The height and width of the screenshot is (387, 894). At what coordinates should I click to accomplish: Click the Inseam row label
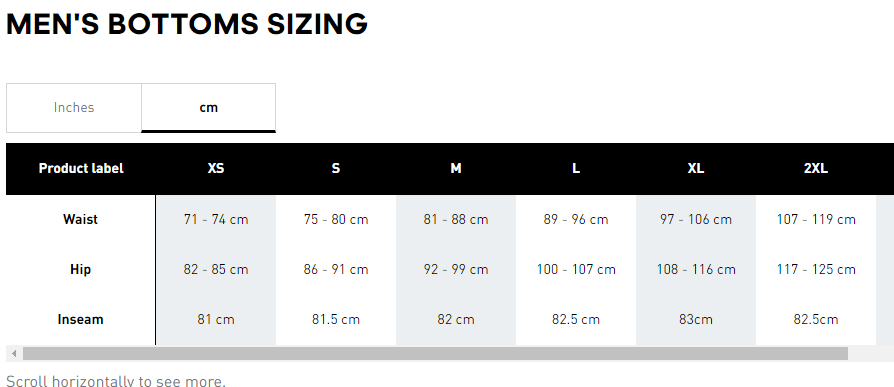80,320
